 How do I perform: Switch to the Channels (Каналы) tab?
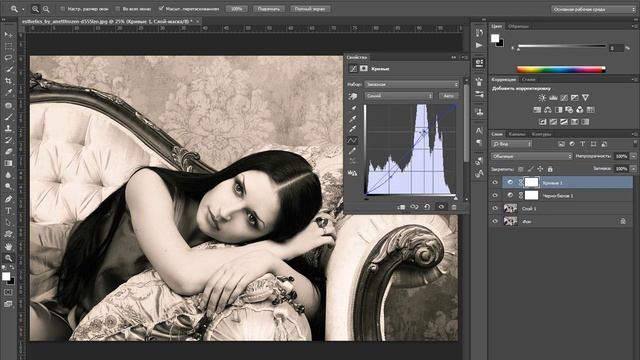click(x=517, y=134)
